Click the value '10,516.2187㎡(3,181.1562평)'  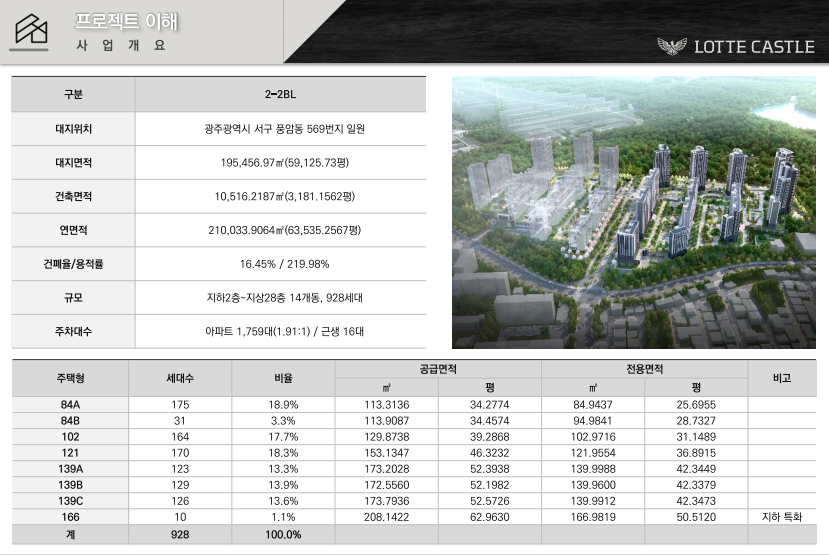tap(284, 196)
